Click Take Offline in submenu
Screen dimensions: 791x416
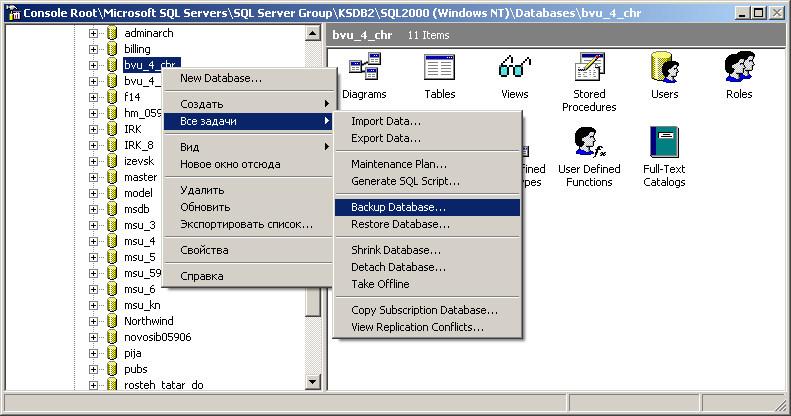(x=427, y=284)
